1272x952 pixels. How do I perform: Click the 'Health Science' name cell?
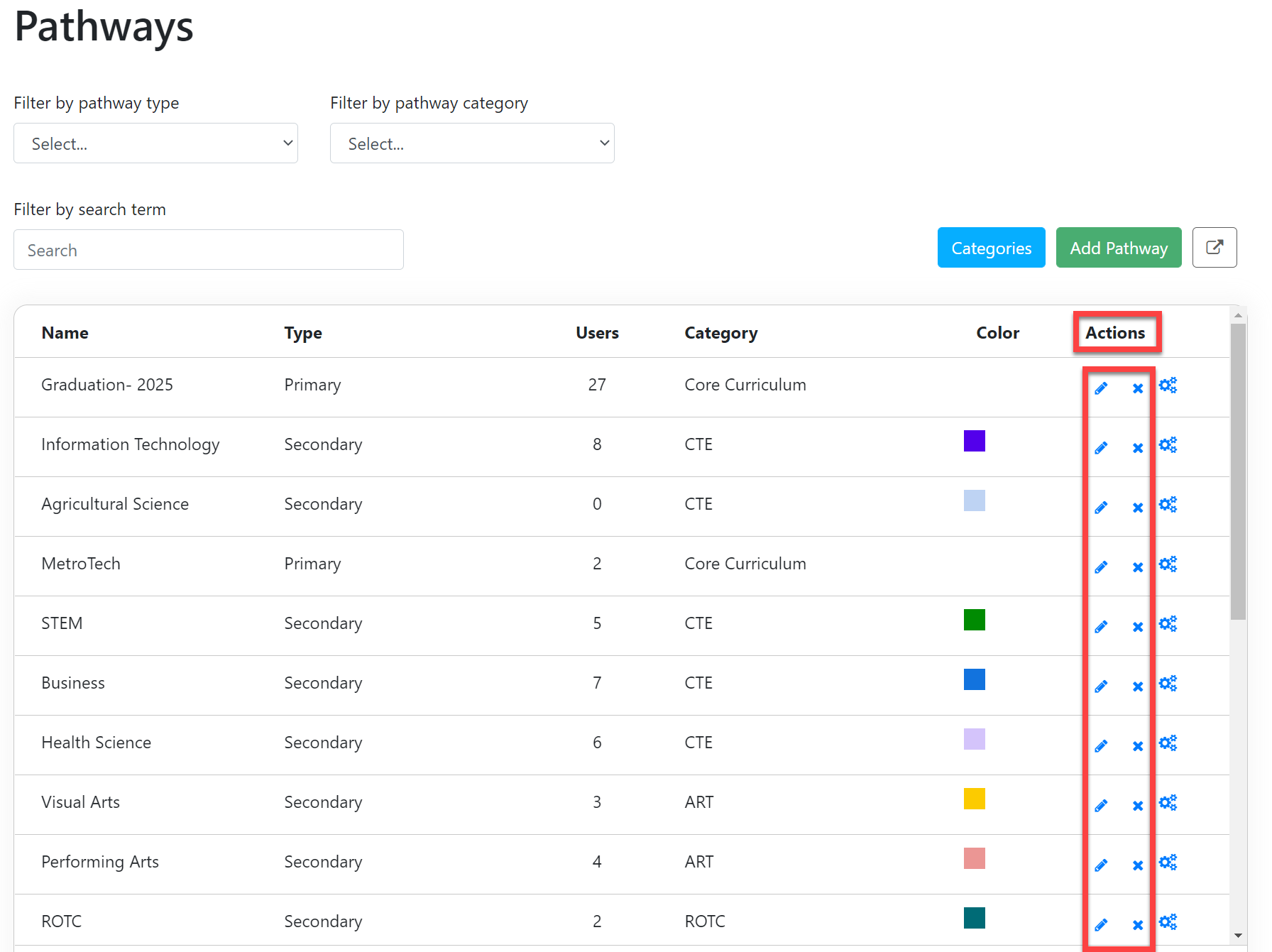(97, 743)
